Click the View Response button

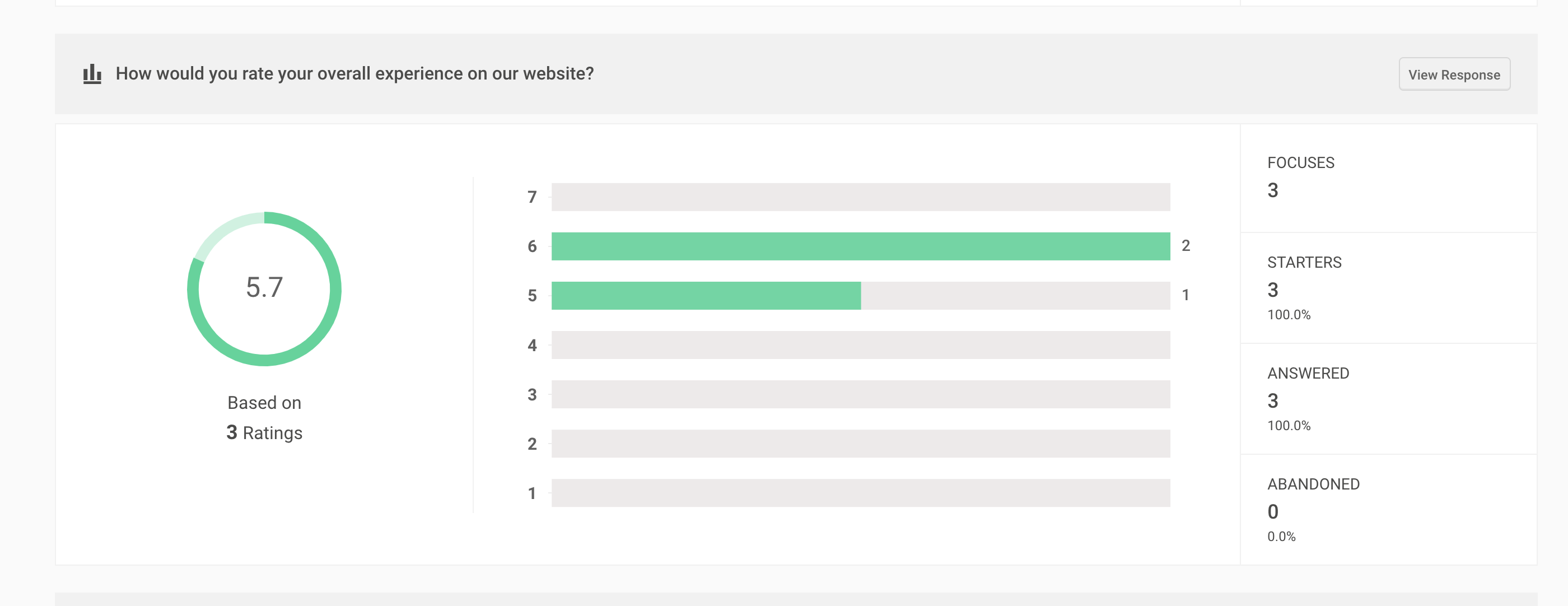point(1454,74)
